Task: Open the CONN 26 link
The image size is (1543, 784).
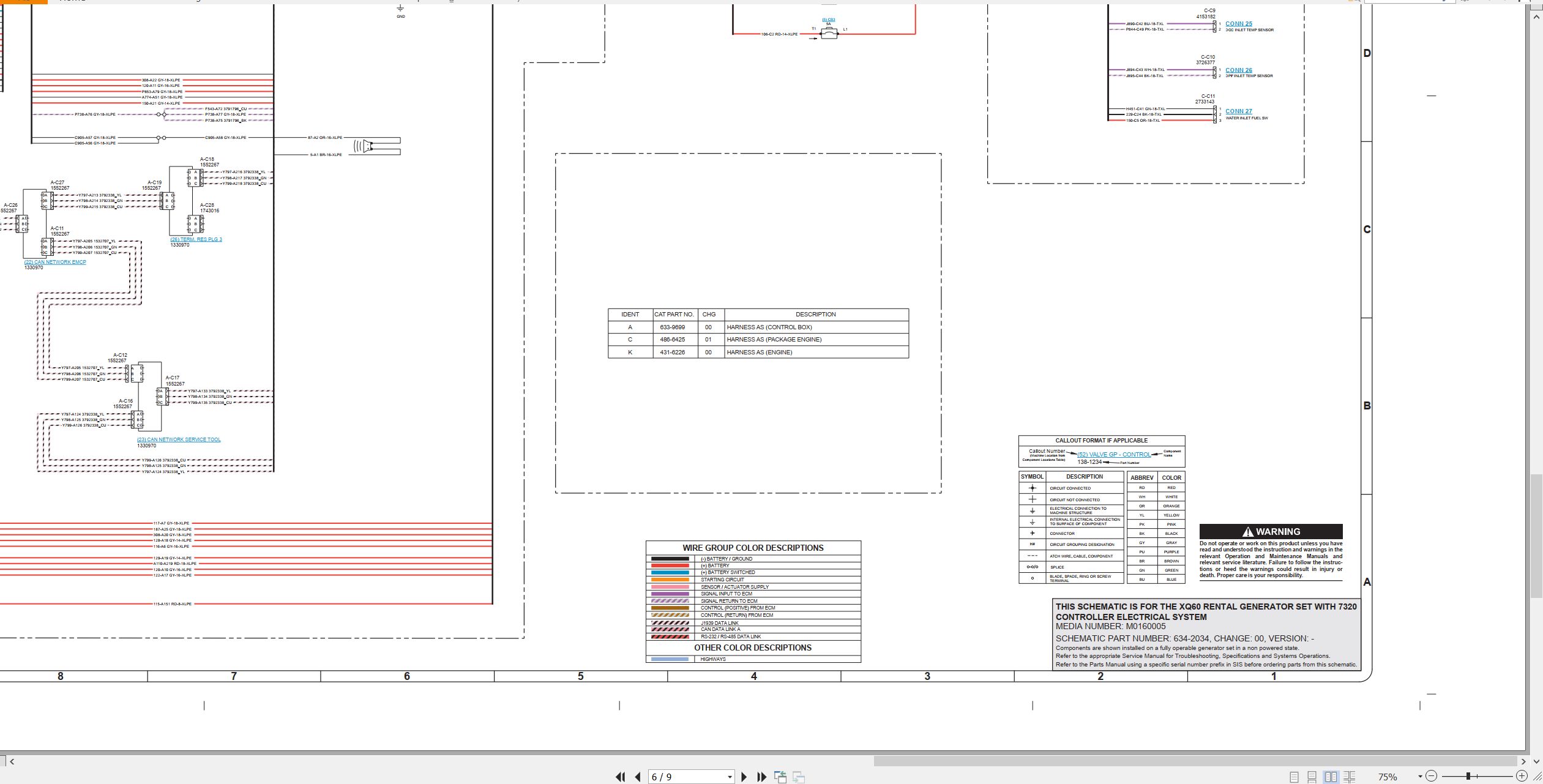Action: point(1238,70)
